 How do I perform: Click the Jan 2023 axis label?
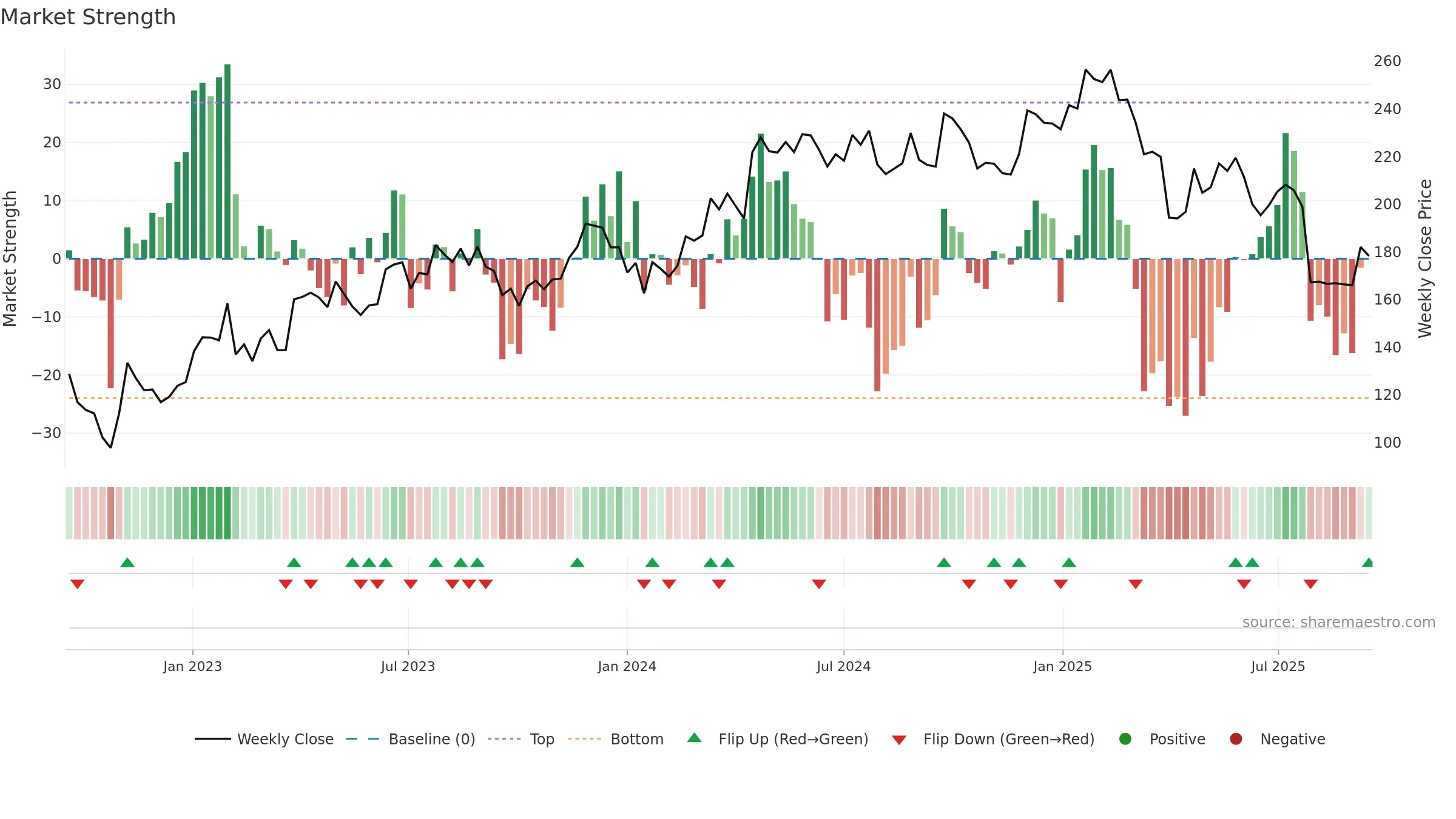pos(192,666)
